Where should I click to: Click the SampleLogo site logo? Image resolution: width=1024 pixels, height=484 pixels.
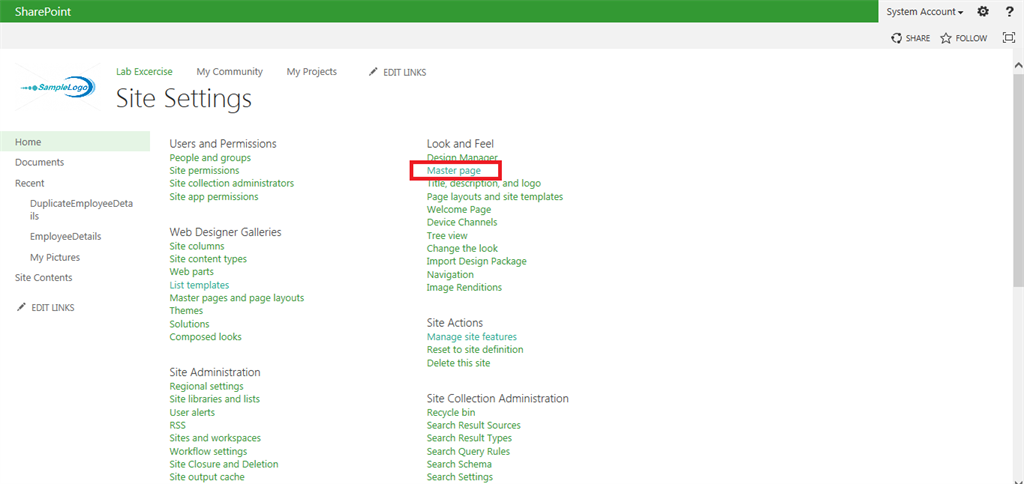coord(58,87)
